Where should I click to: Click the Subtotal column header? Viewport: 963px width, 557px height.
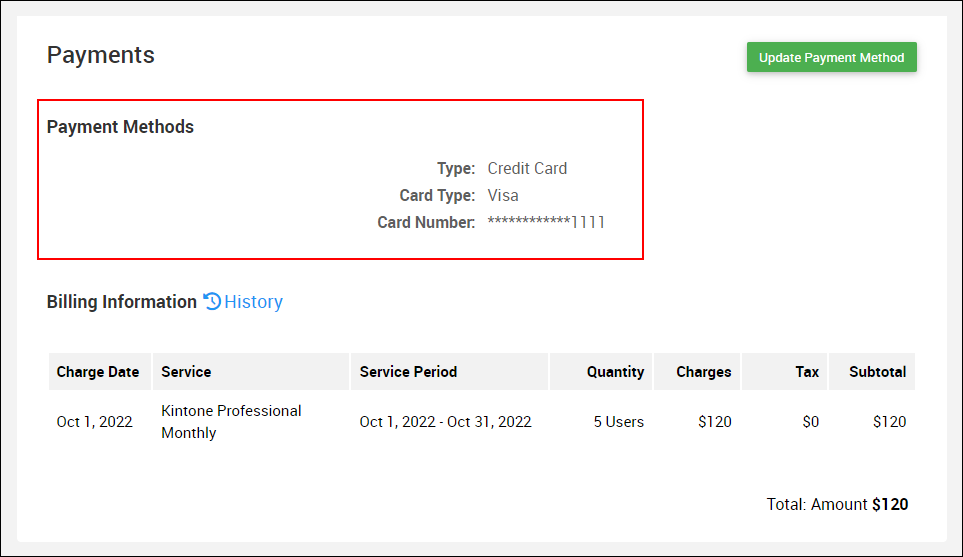click(x=877, y=372)
